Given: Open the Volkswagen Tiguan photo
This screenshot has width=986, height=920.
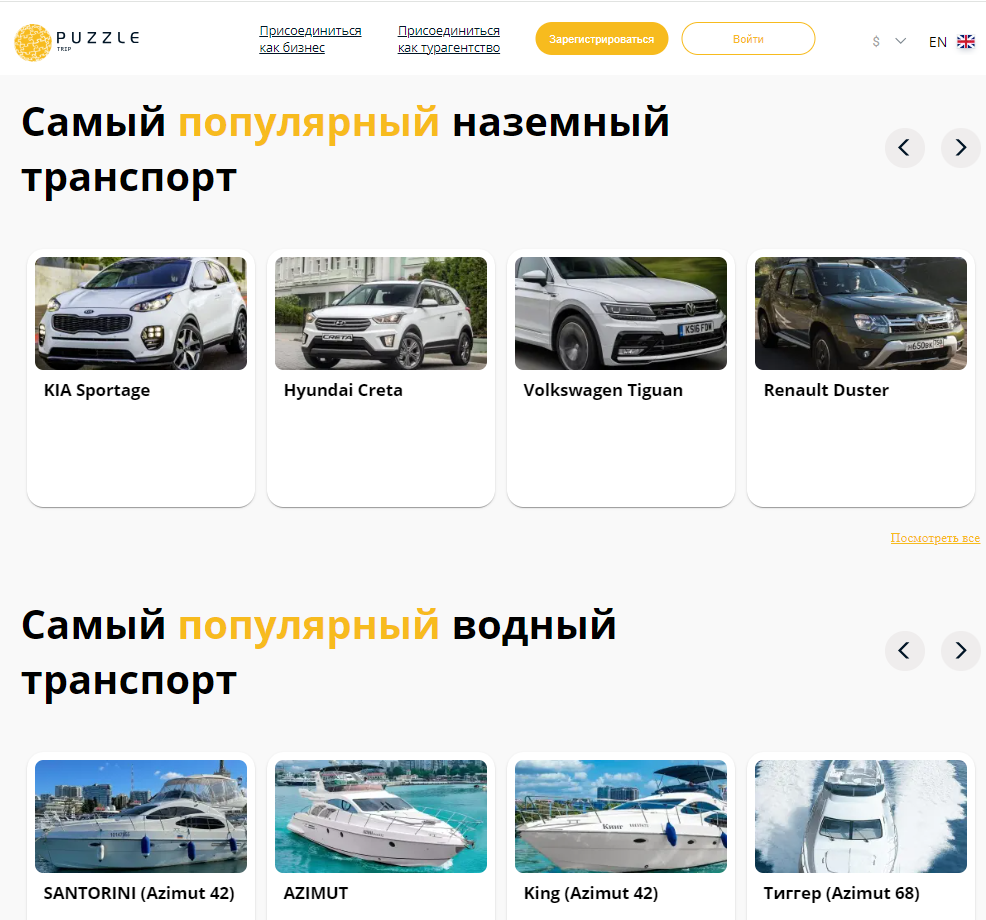Looking at the screenshot, I should (621, 313).
